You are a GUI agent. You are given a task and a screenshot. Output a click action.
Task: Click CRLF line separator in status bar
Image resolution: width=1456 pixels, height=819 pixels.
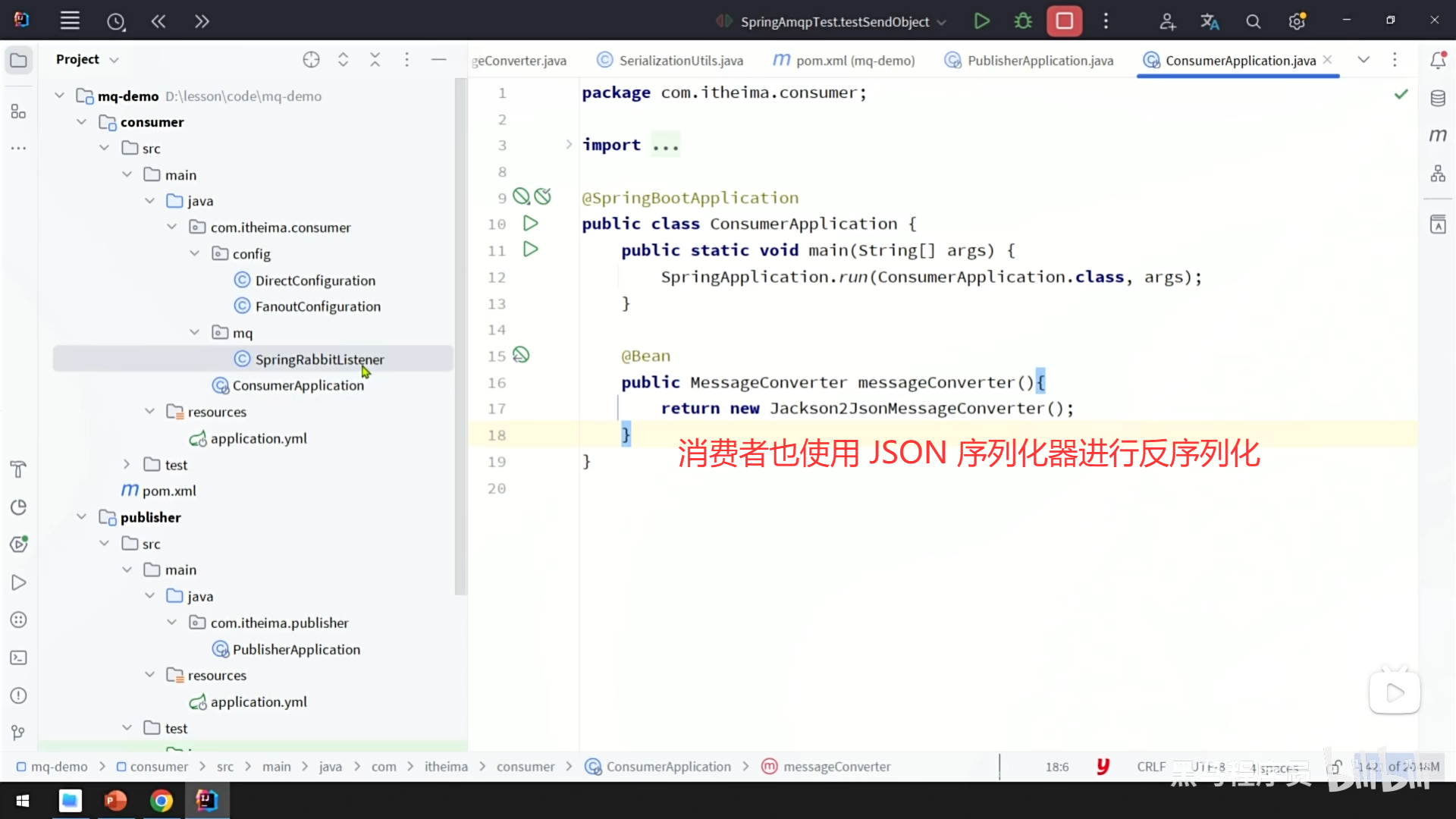point(1150,767)
